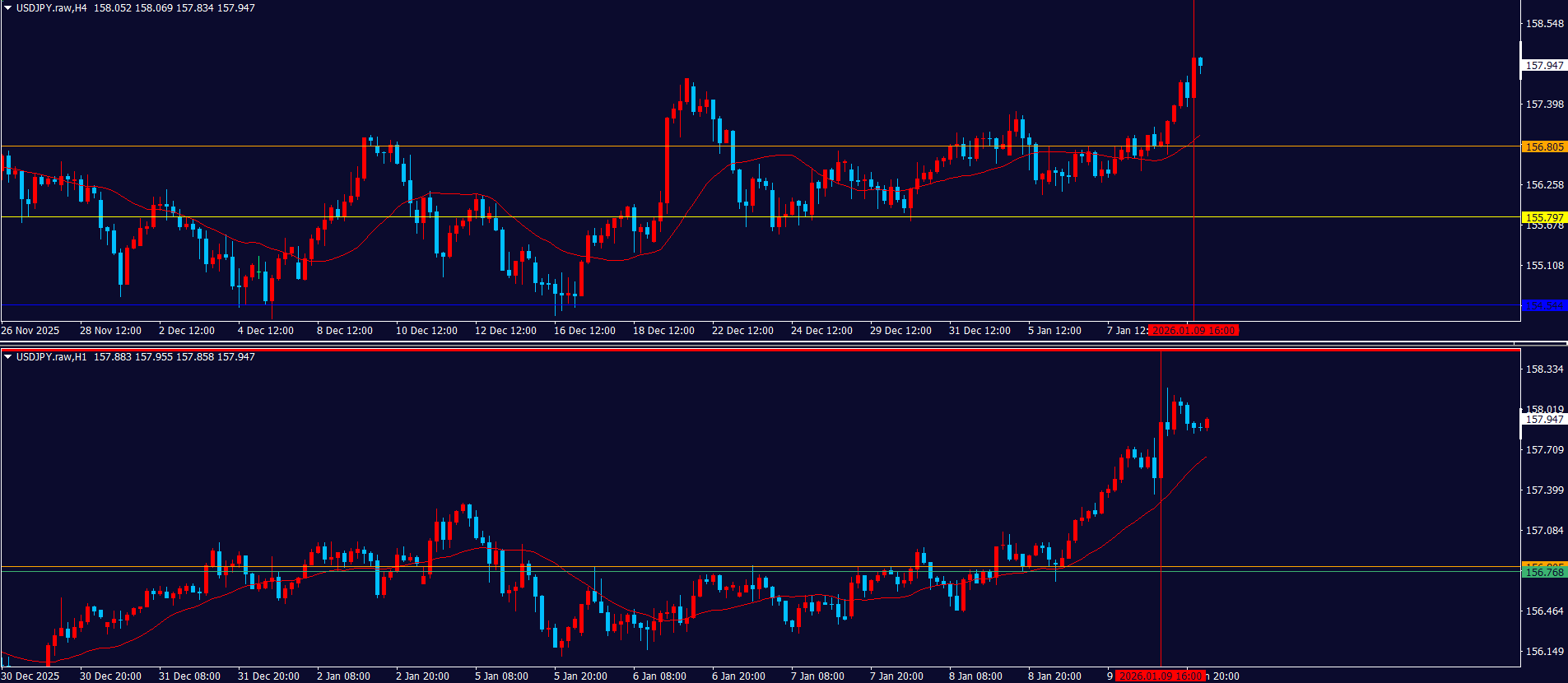Click the 6 Jan 08:00 time label
1568x683 pixels.
(x=659, y=676)
